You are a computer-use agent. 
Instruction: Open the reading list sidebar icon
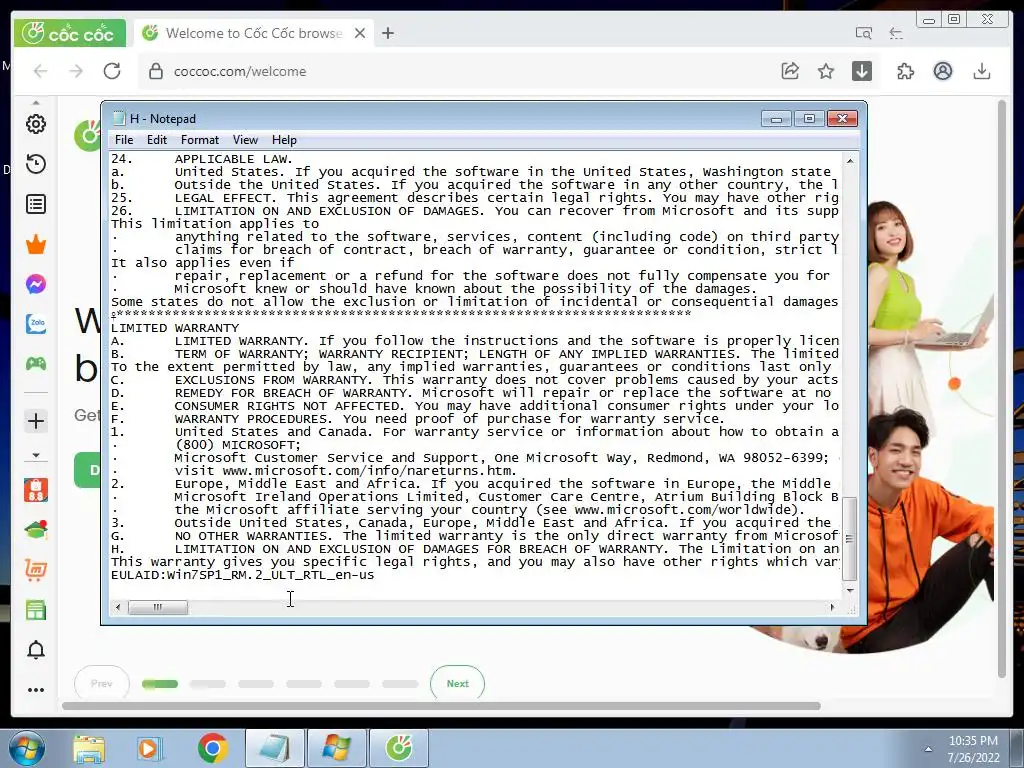pyautogui.click(x=36, y=204)
